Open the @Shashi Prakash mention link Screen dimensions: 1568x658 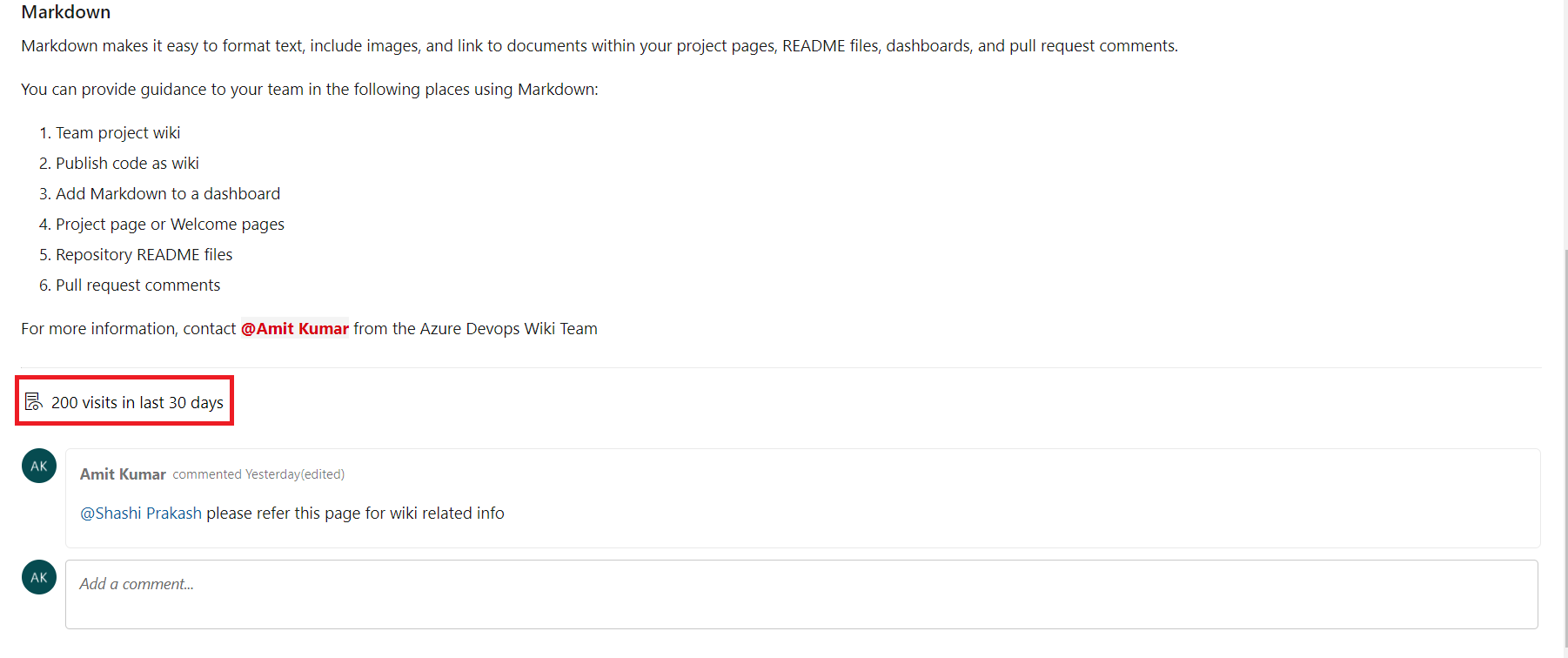(141, 513)
